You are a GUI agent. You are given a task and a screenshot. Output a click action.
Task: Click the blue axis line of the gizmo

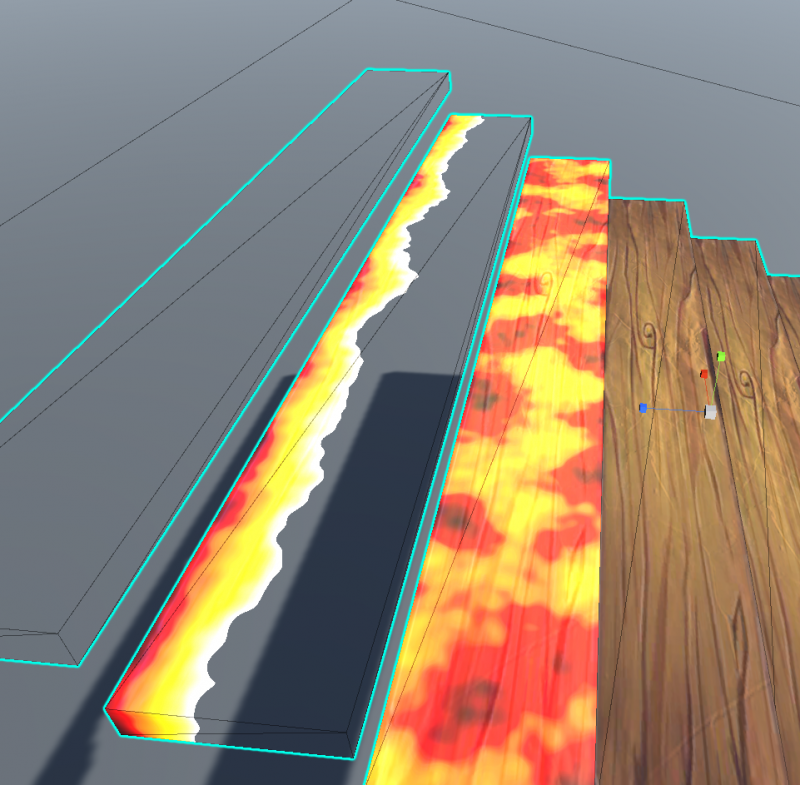tap(675, 409)
